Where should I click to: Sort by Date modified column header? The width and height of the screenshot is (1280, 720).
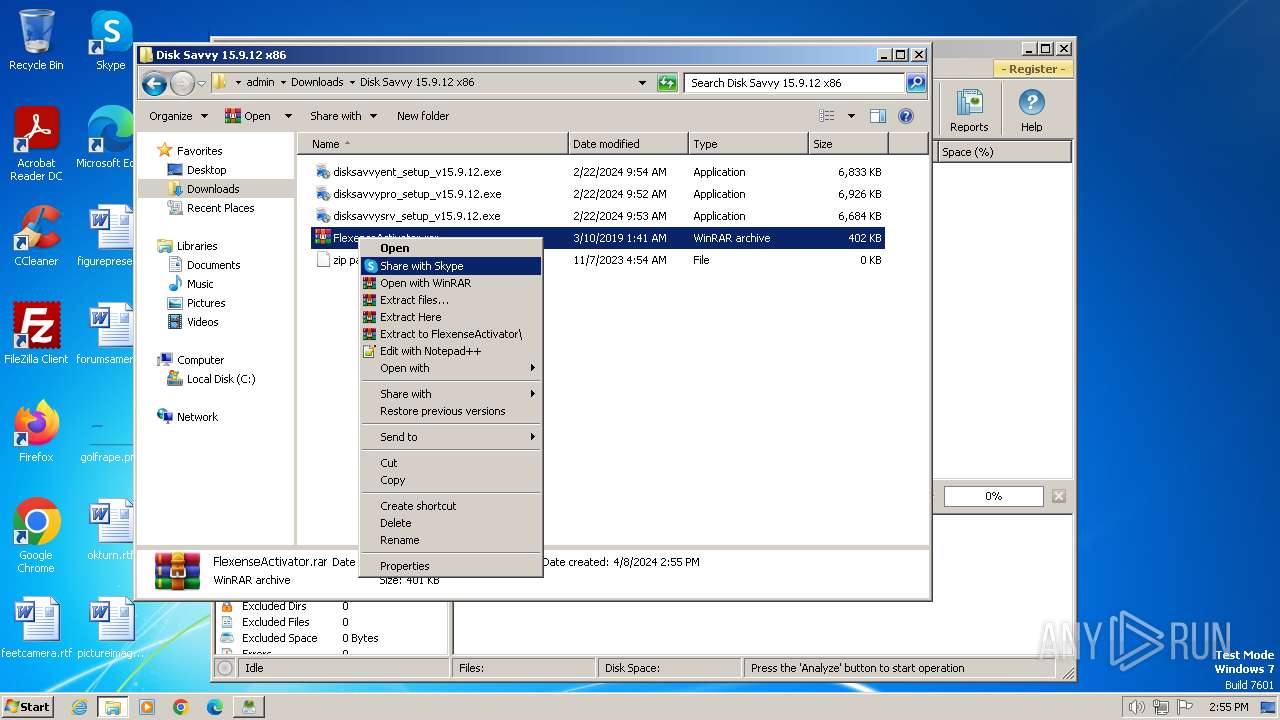(x=628, y=144)
